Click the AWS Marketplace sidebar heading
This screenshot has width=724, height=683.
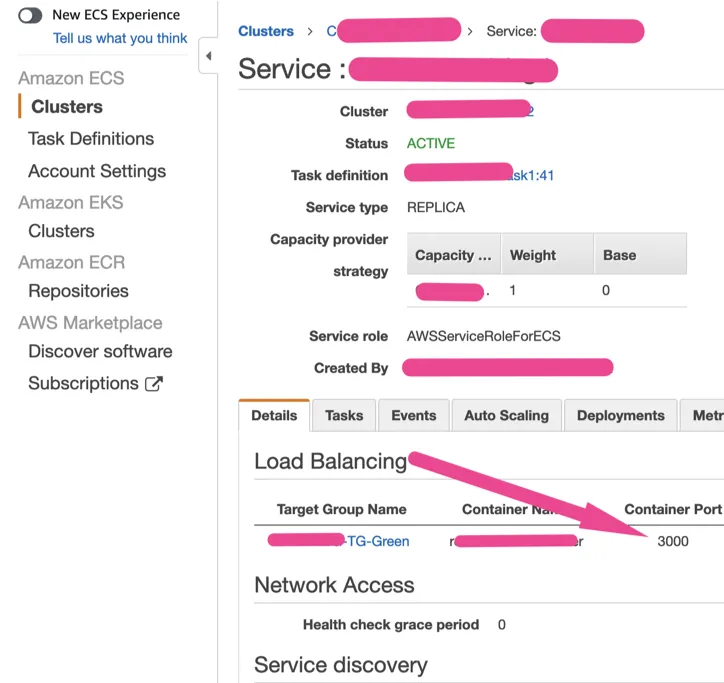(x=90, y=322)
